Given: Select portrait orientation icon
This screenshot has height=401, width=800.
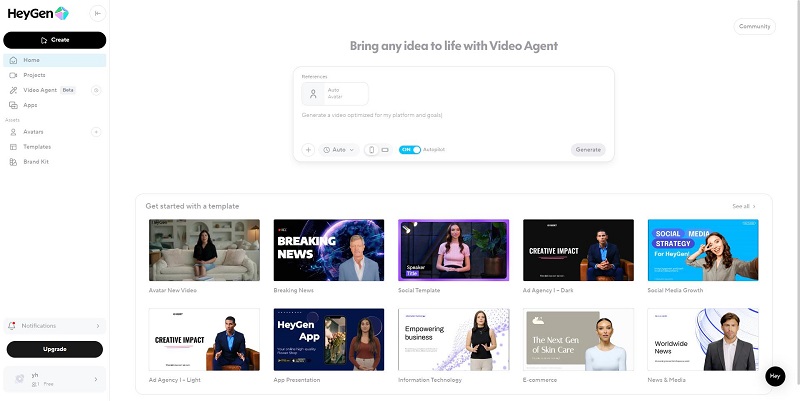Looking at the screenshot, I should [x=371, y=150].
